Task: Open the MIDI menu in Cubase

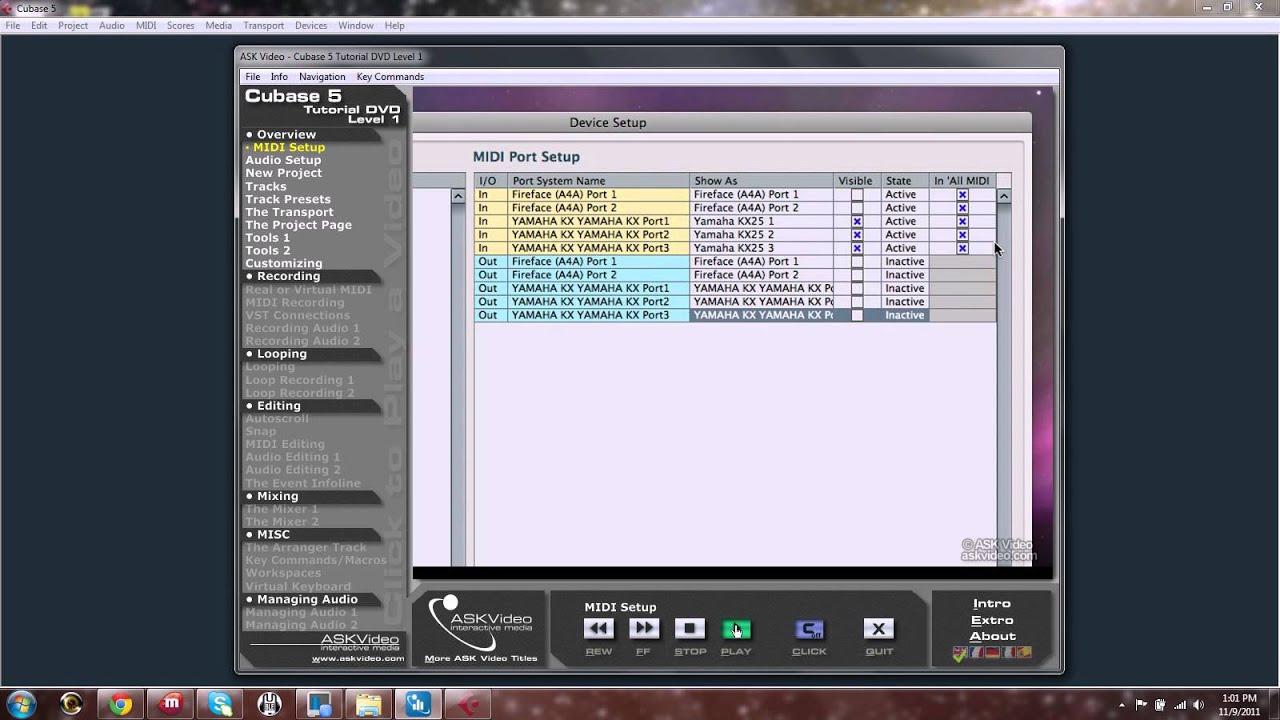Action: point(146,25)
